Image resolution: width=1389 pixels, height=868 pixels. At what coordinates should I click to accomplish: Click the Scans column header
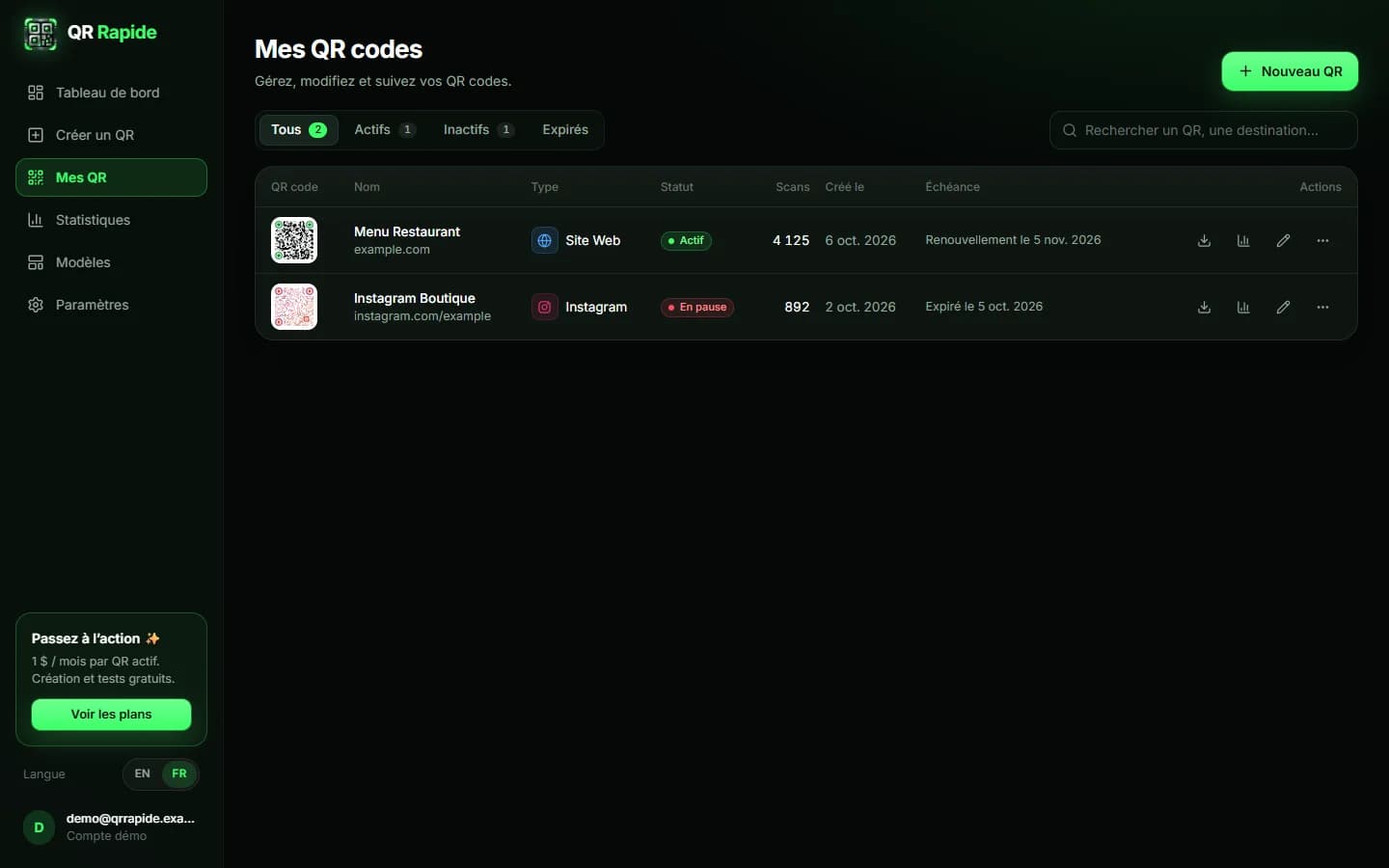[793, 187]
